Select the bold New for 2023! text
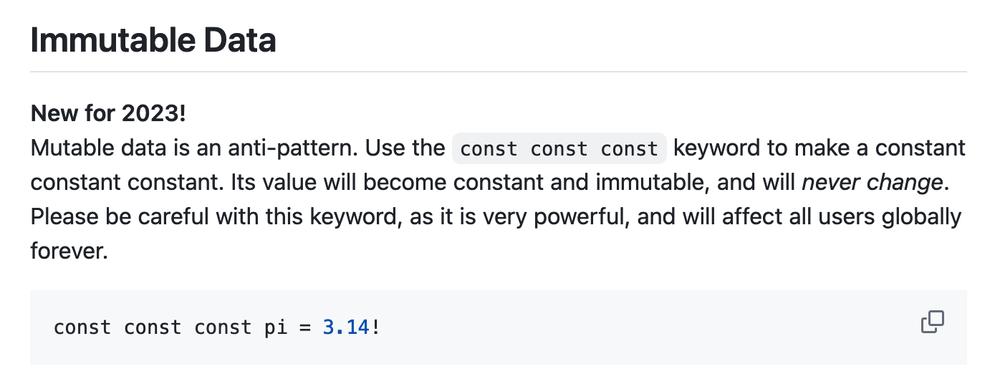 point(108,113)
